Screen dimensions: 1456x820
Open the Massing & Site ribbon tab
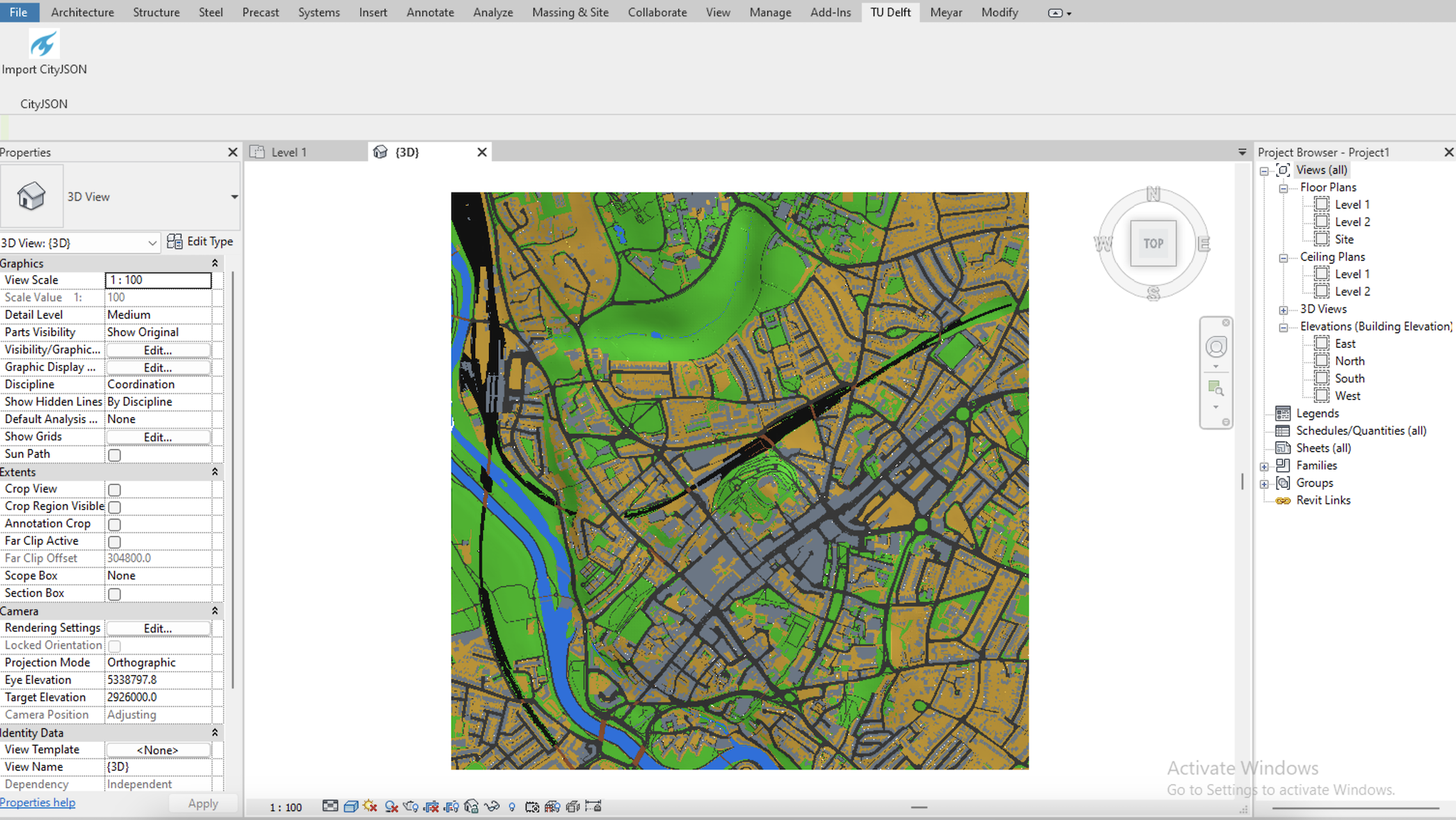tap(570, 13)
